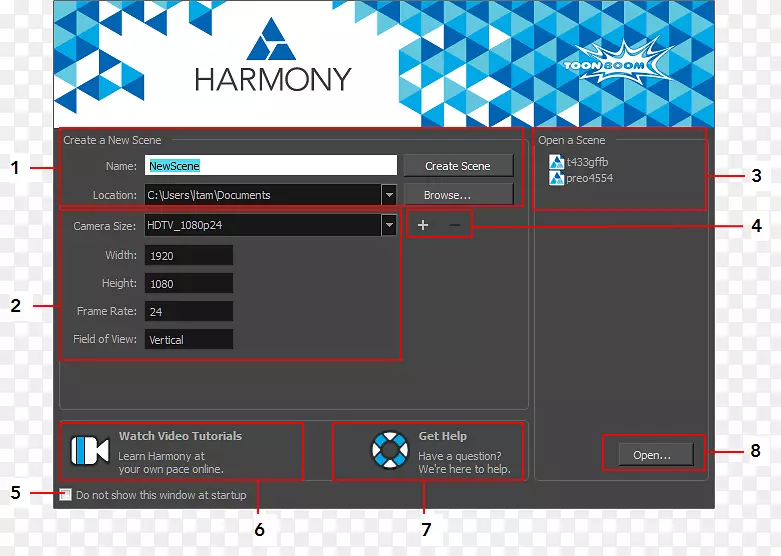Open the Location dropdown arrow
The image size is (781, 556).
tap(389, 195)
